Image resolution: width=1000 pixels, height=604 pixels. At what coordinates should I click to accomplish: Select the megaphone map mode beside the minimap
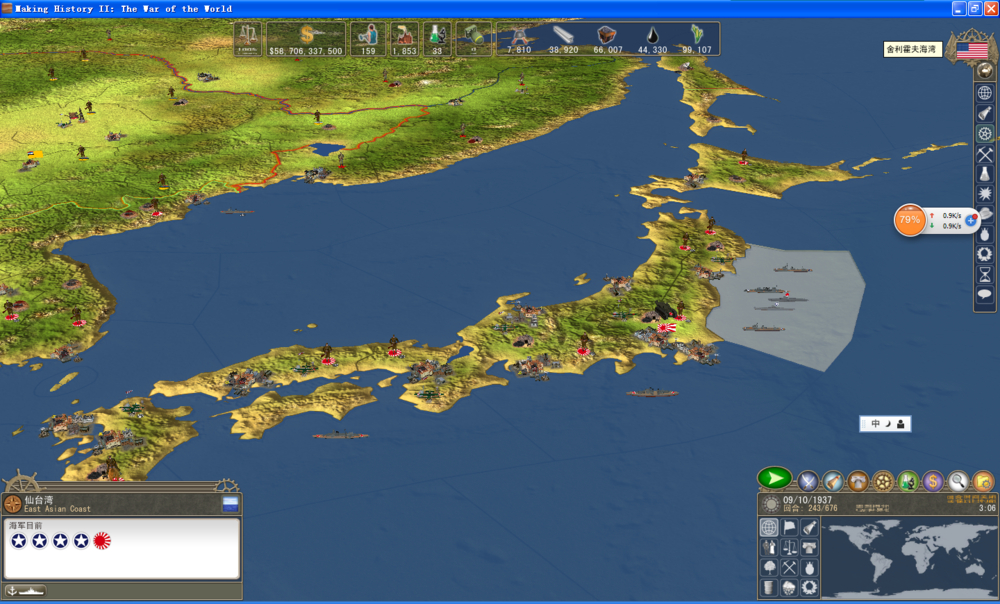click(809, 527)
